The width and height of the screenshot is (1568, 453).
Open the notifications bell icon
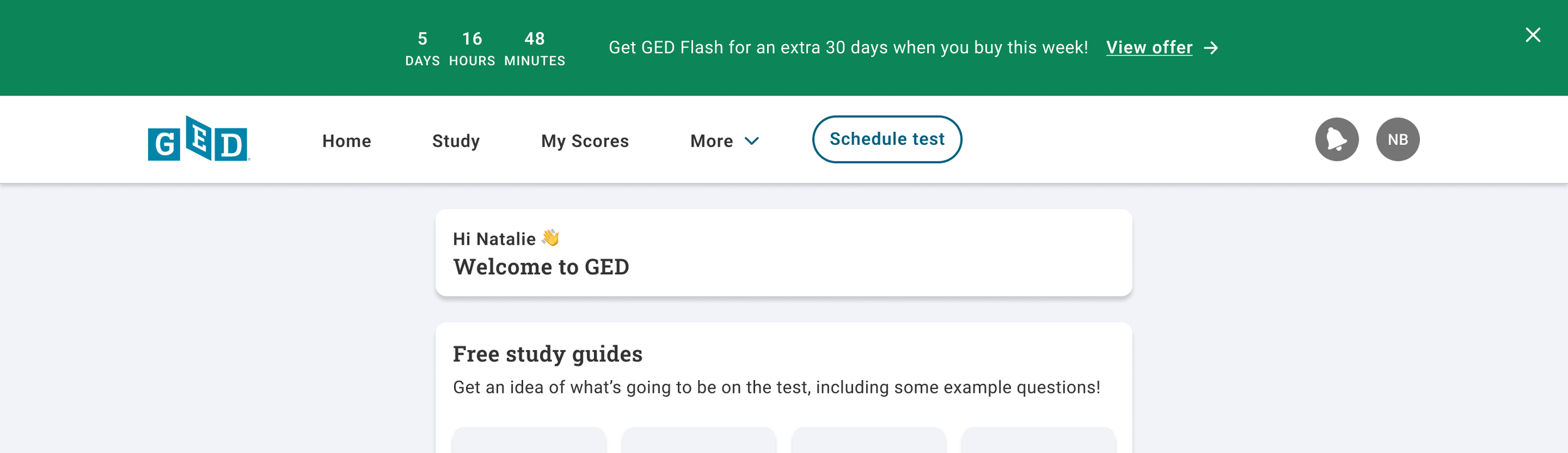coord(1337,139)
